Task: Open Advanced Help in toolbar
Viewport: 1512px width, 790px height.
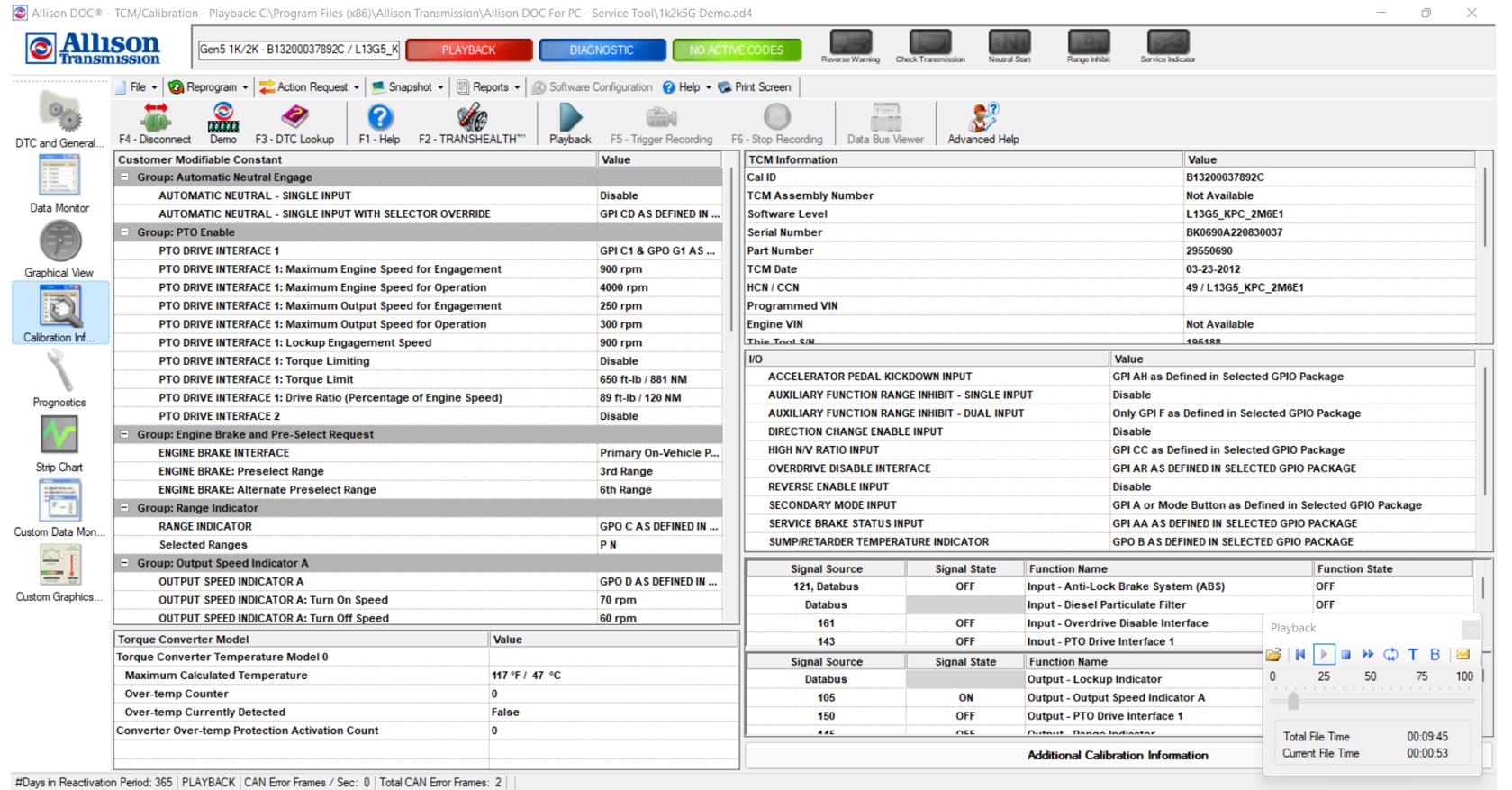Action: pyautogui.click(x=982, y=117)
